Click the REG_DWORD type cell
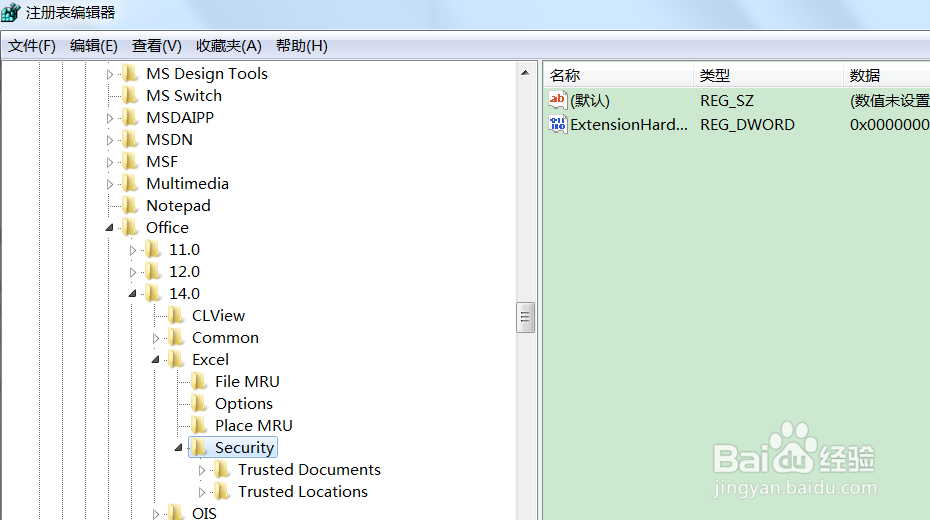 (x=747, y=125)
